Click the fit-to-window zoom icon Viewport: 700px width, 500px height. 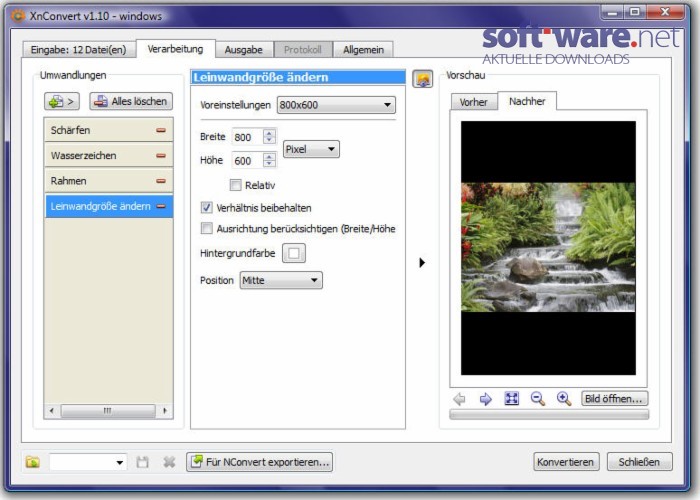[x=511, y=398]
